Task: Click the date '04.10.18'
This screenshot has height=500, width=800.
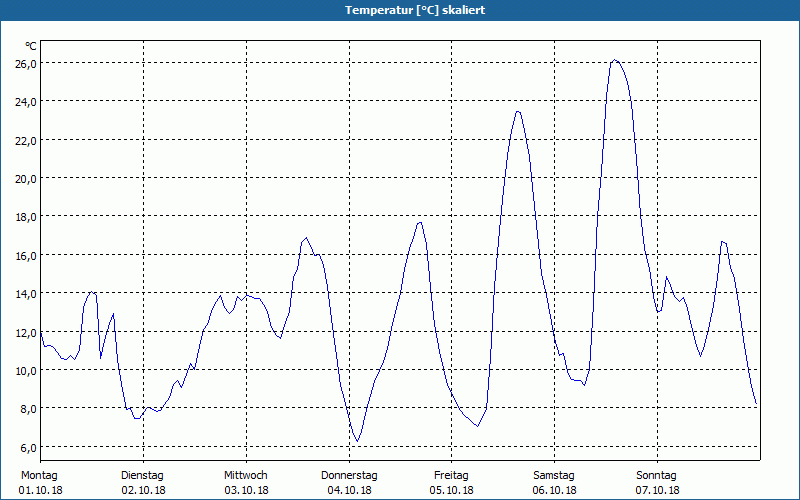Action: [x=349, y=490]
